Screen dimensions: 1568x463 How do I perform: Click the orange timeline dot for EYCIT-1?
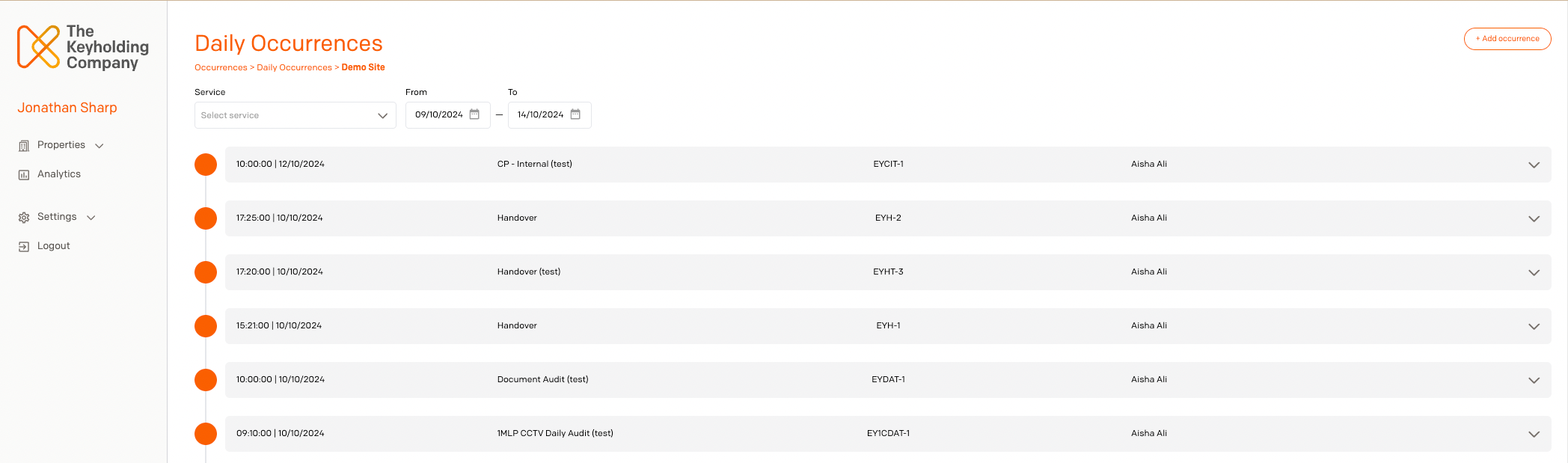[206, 165]
